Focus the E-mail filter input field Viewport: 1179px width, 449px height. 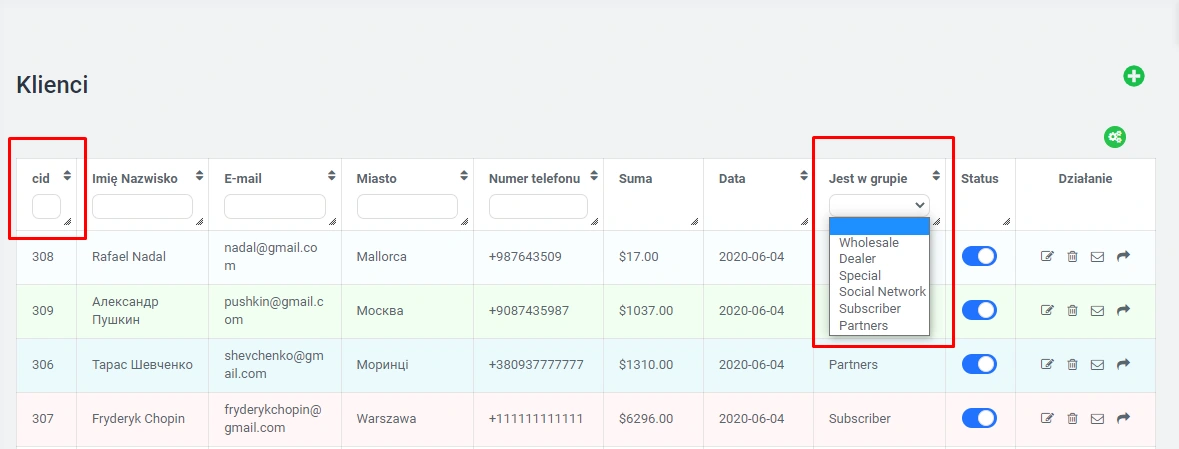click(x=274, y=206)
